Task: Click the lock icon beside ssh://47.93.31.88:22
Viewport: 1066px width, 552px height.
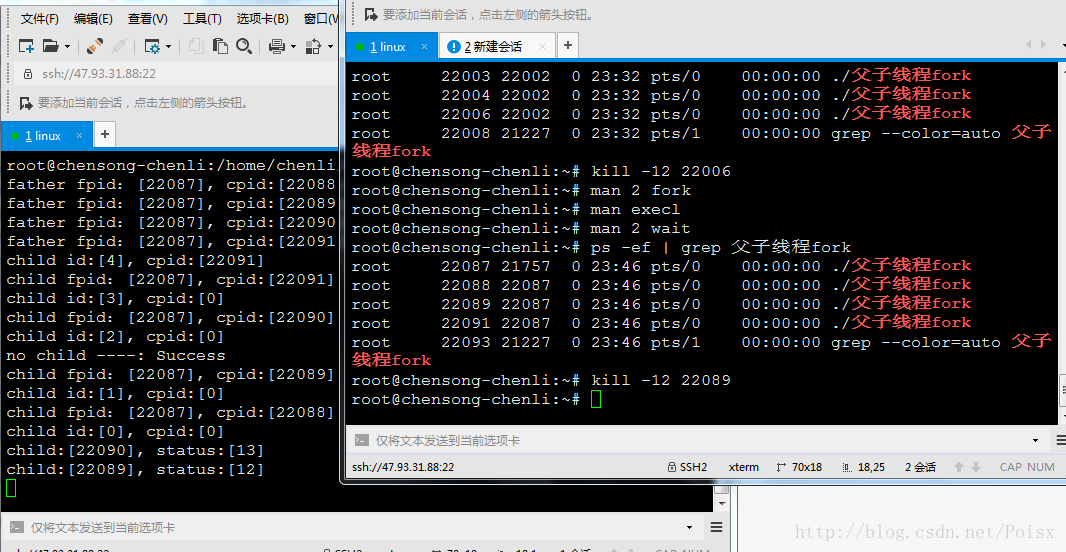Action: point(28,73)
